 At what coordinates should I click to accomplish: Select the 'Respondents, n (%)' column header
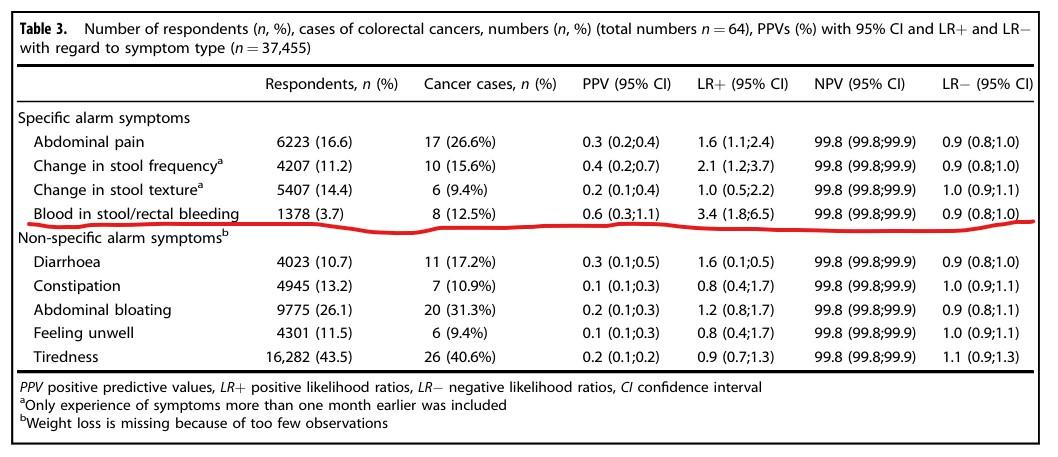click(x=331, y=84)
